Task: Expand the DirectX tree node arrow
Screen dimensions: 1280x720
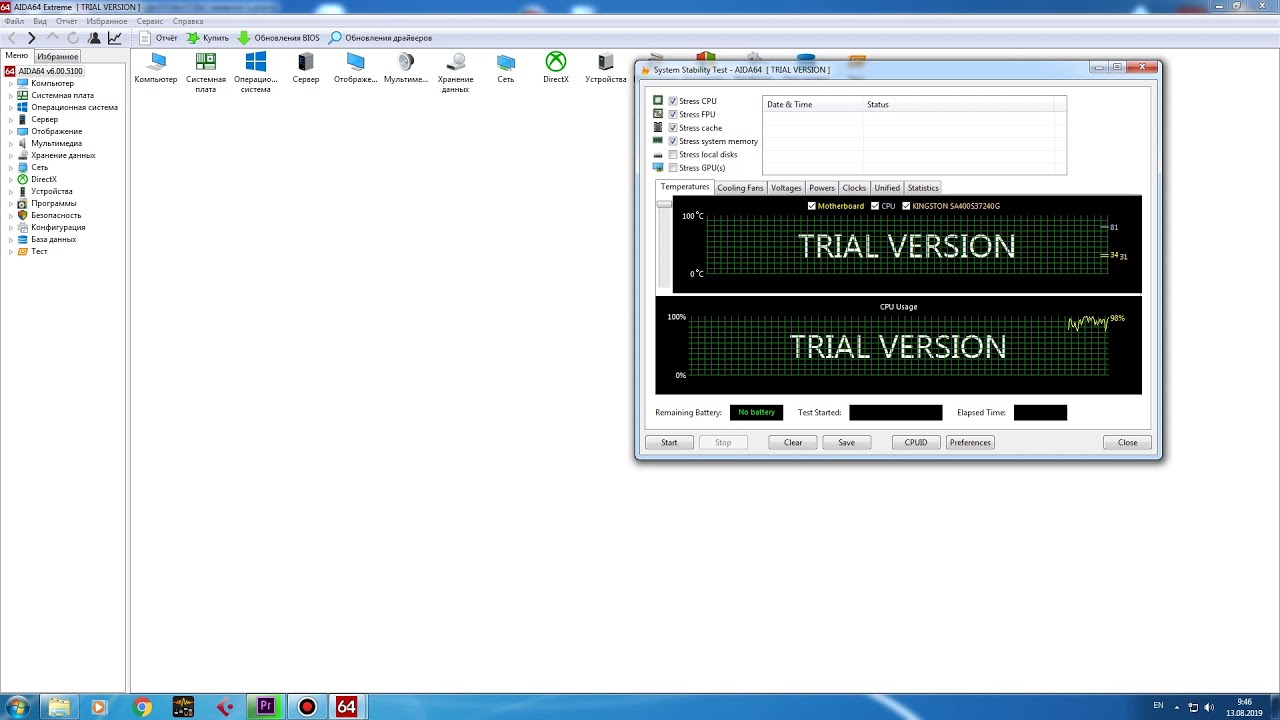Action: 11,179
